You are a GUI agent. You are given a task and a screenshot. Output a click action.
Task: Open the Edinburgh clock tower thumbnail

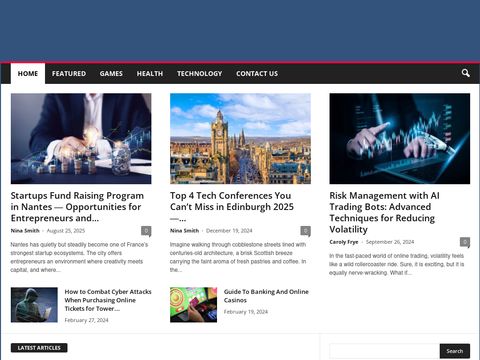240,139
